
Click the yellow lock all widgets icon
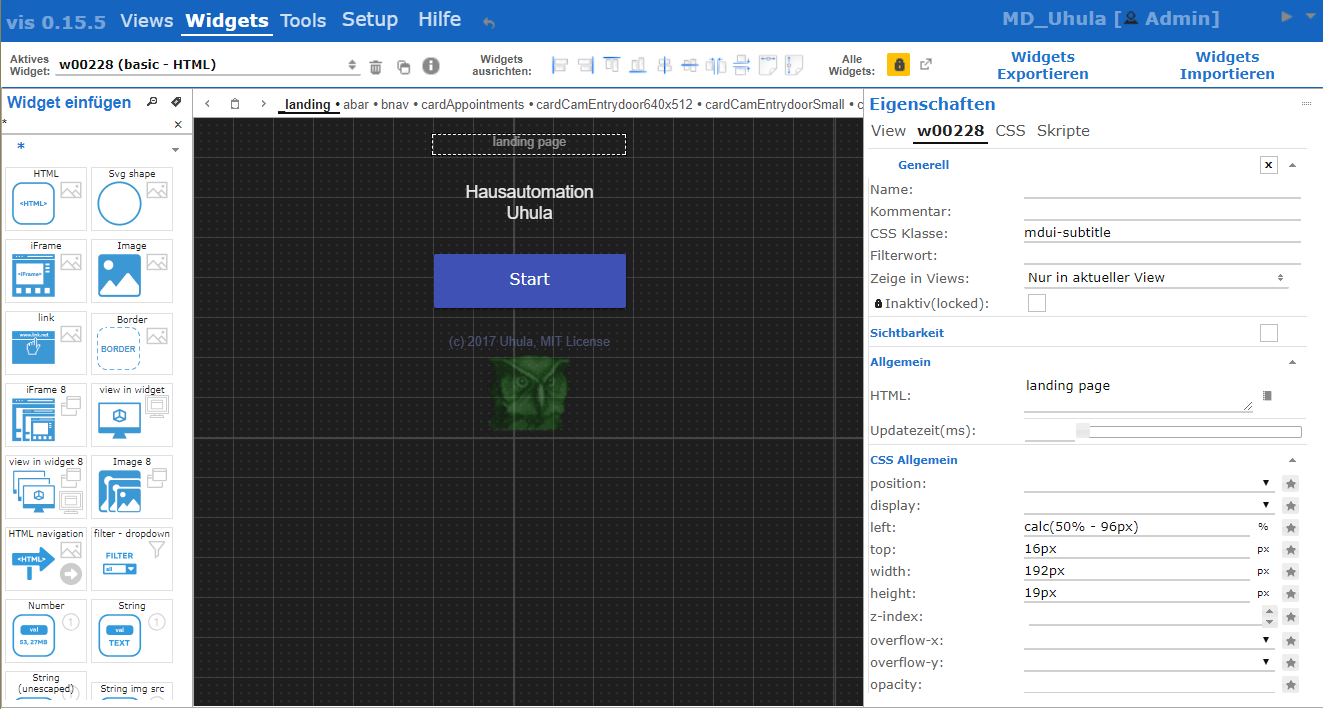coord(899,65)
